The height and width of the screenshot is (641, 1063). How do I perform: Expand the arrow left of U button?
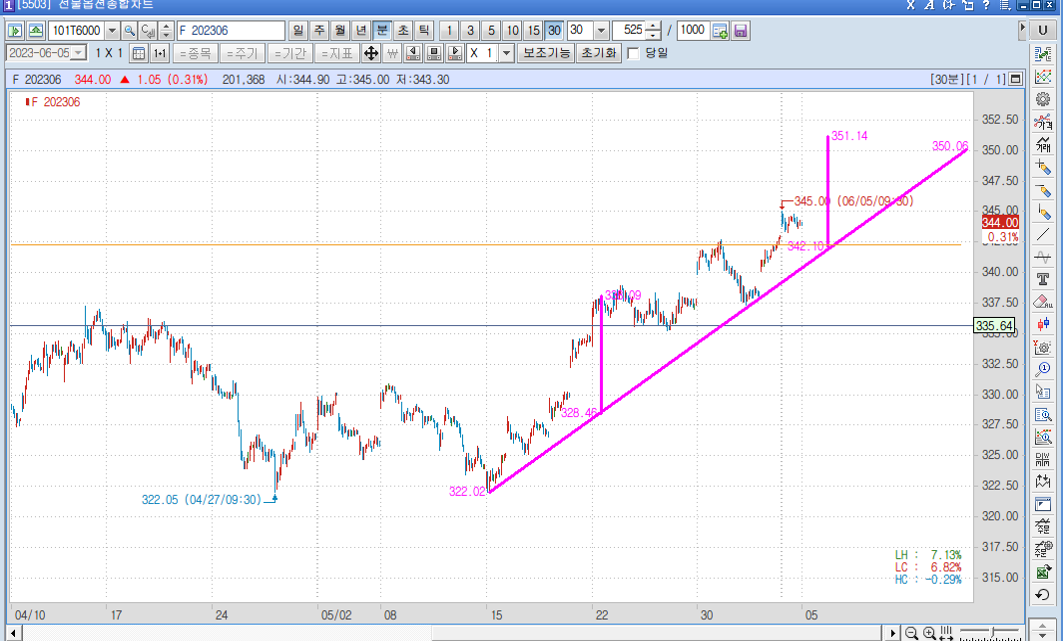1022,30
